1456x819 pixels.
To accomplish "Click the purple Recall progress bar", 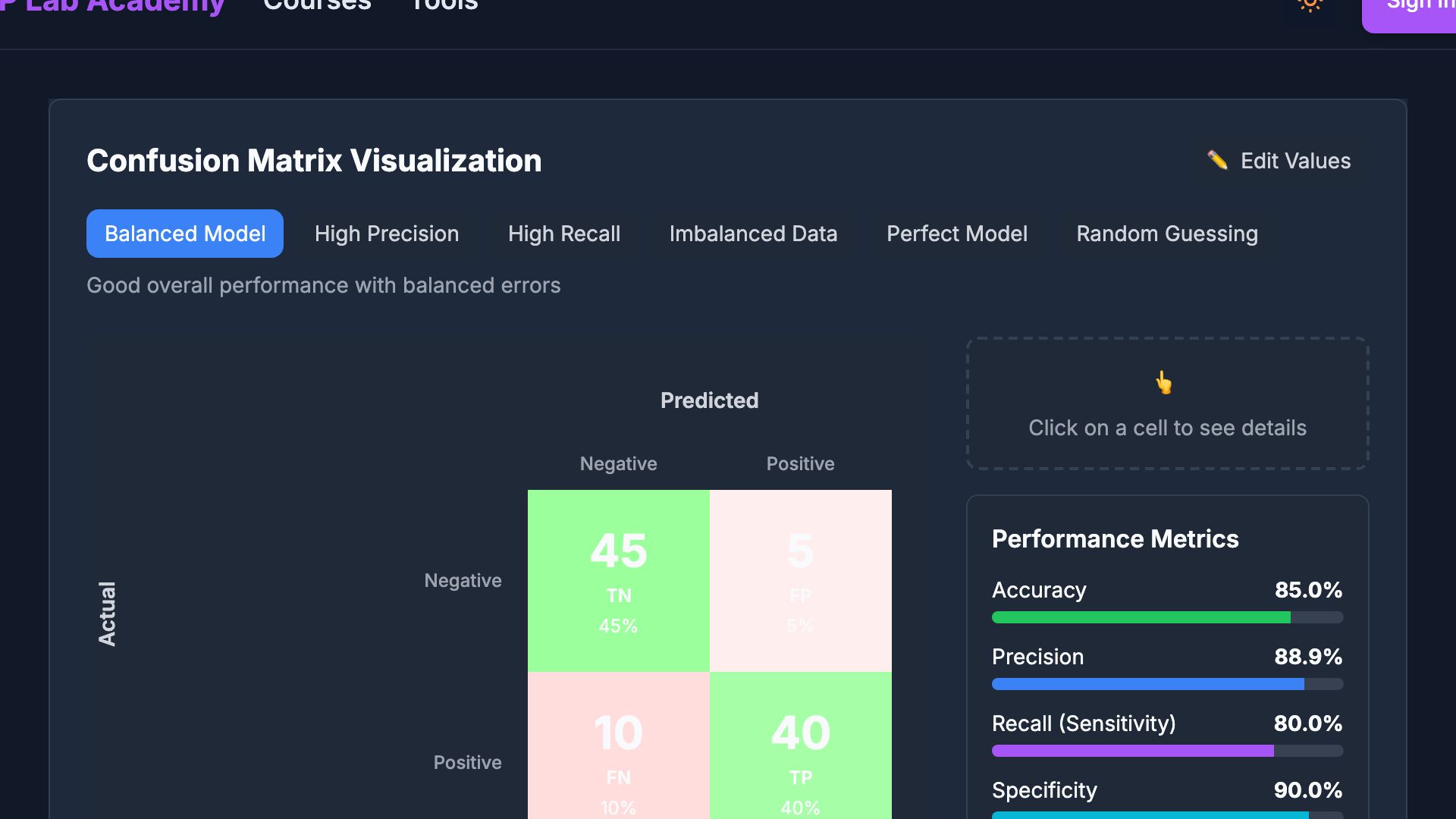I will tap(1168, 751).
